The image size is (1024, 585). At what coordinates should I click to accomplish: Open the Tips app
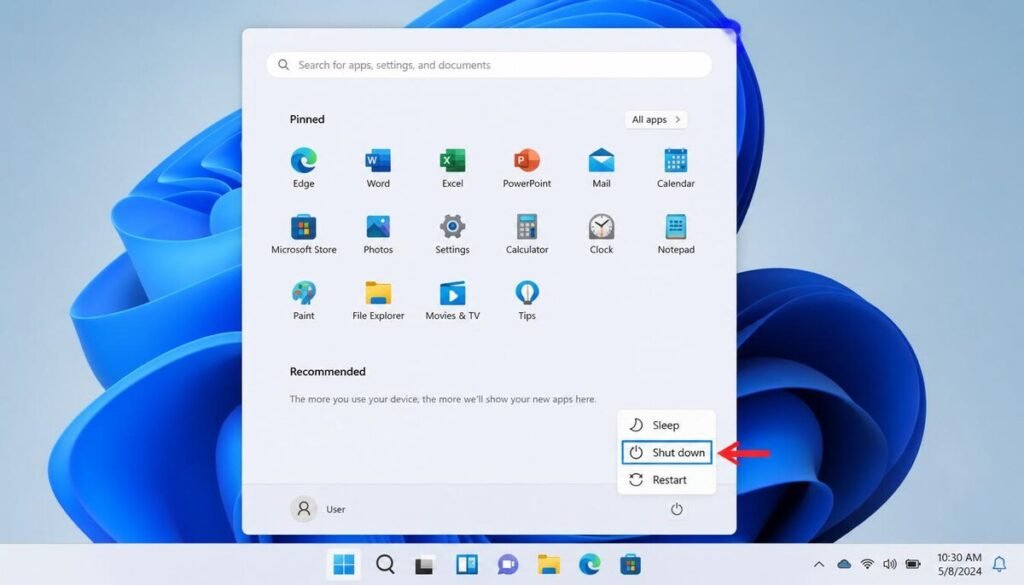(x=526, y=300)
